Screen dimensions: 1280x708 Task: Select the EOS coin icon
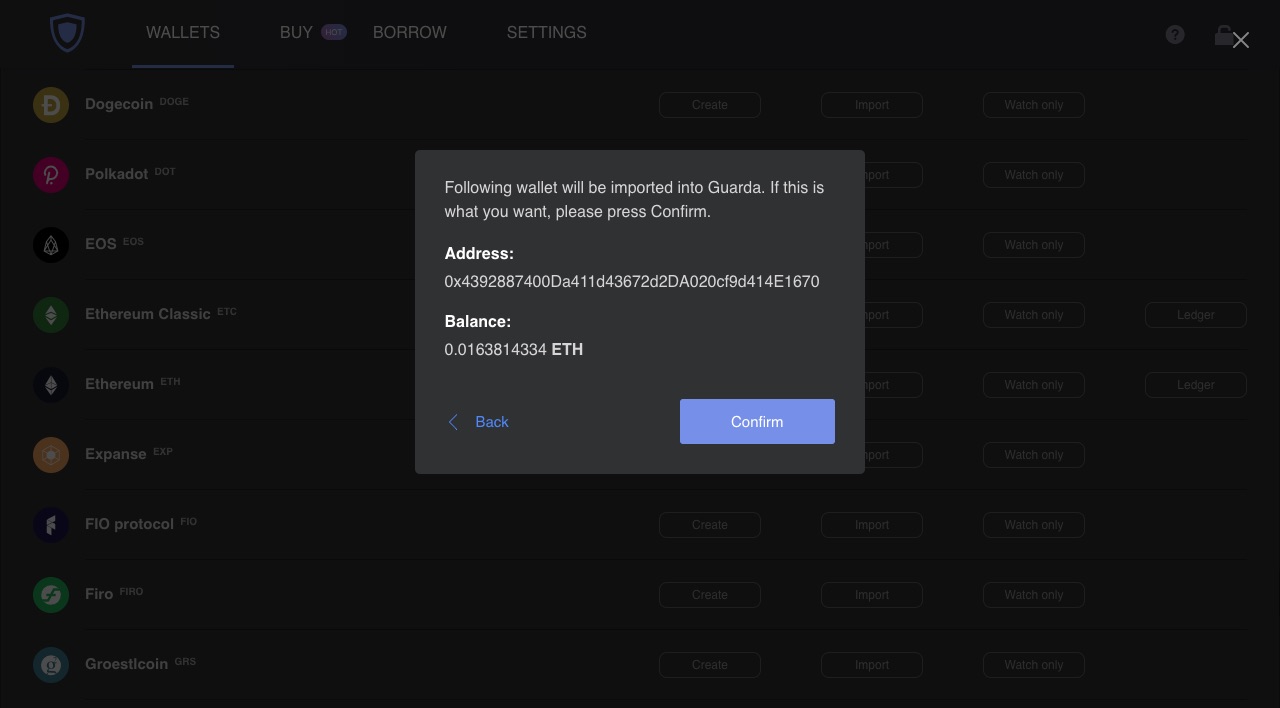51,244
